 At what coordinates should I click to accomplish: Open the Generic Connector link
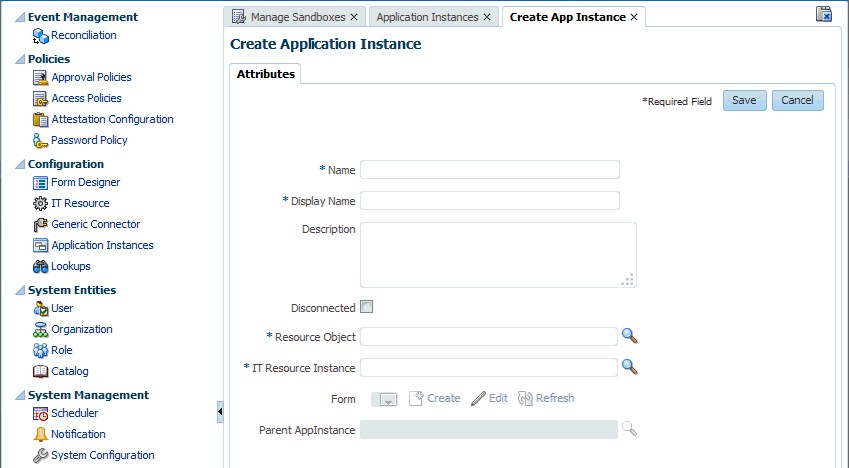point(96,224)
